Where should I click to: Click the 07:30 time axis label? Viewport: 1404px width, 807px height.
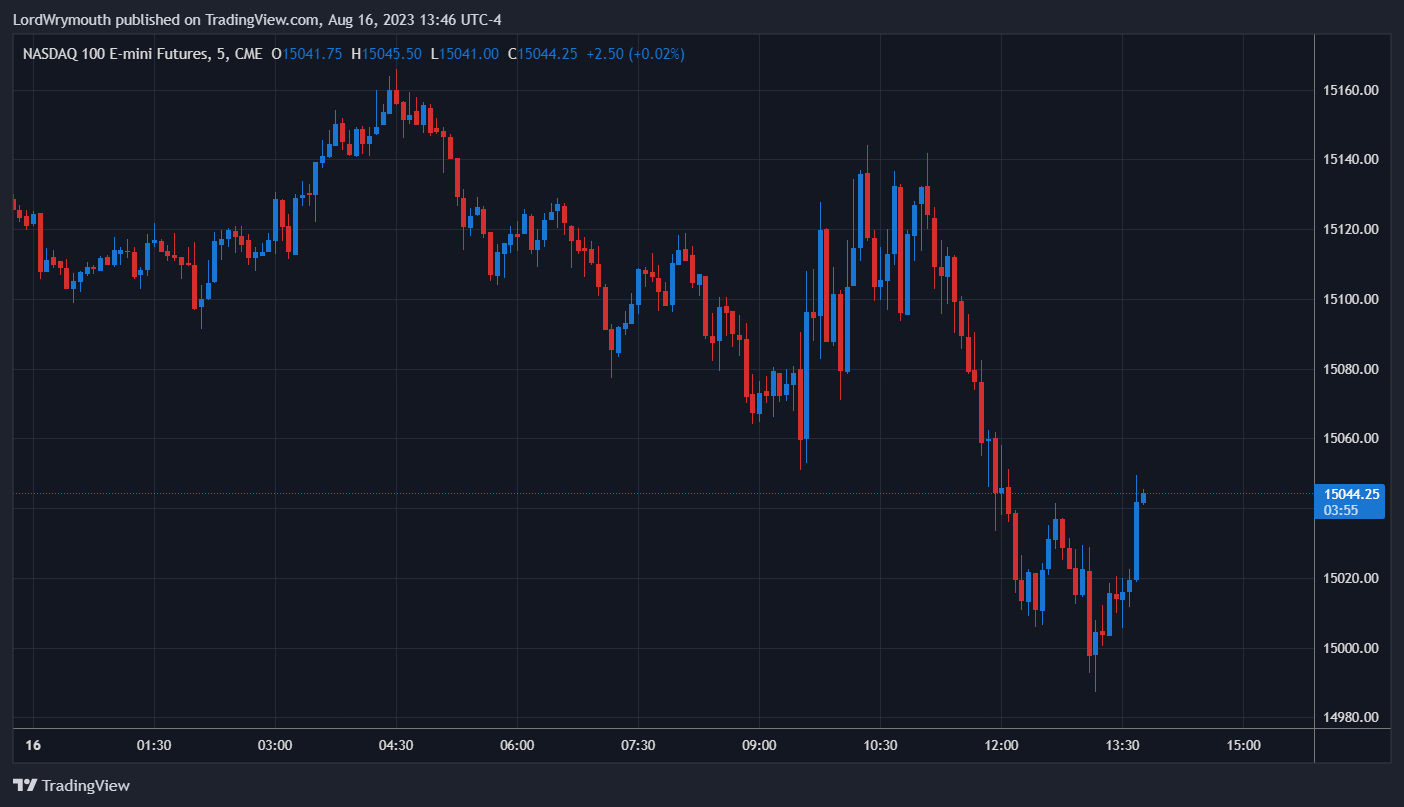pos(638,745)
